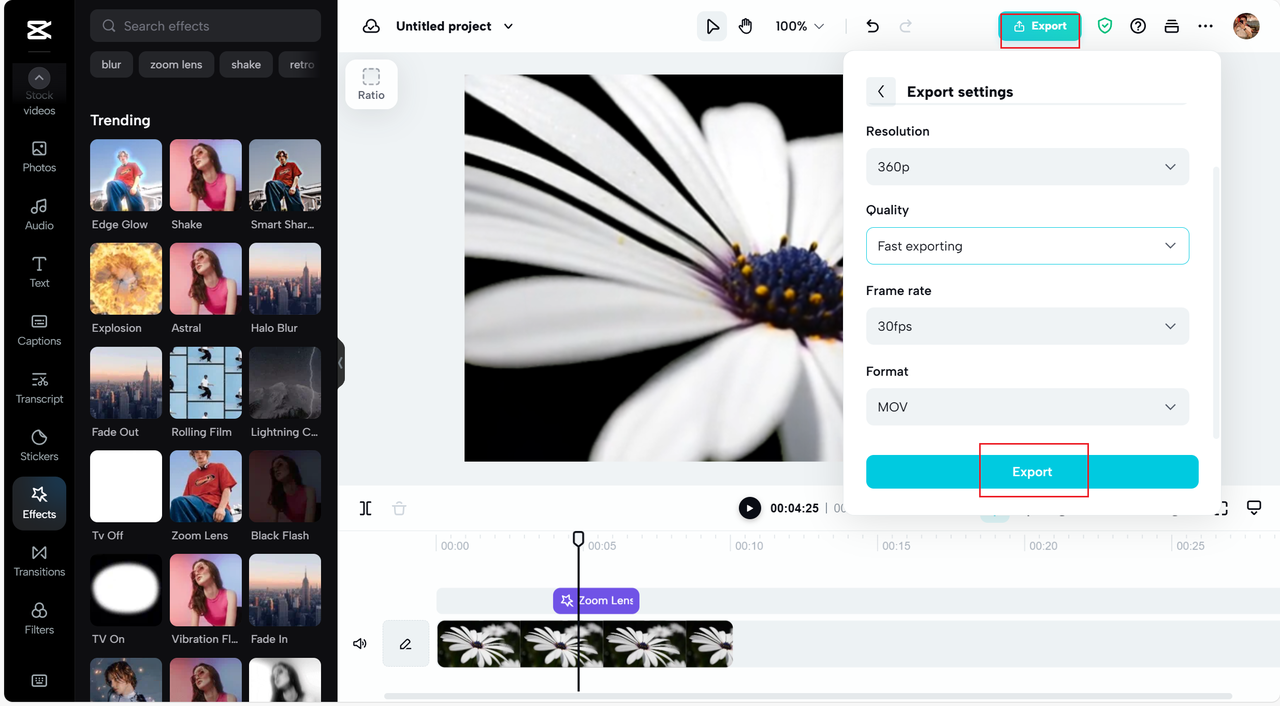Open the Photos panel
This screenshot has width=1280, height=706.
tap(39, 157)
